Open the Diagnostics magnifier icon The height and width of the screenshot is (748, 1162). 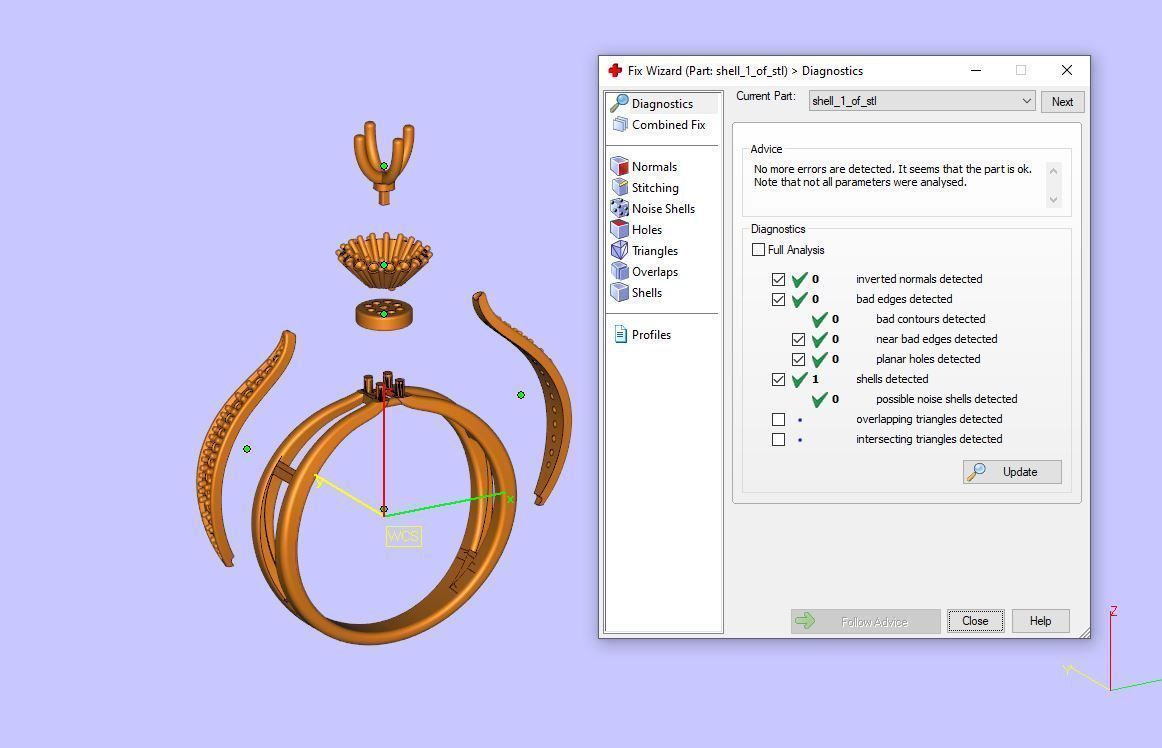620,103
